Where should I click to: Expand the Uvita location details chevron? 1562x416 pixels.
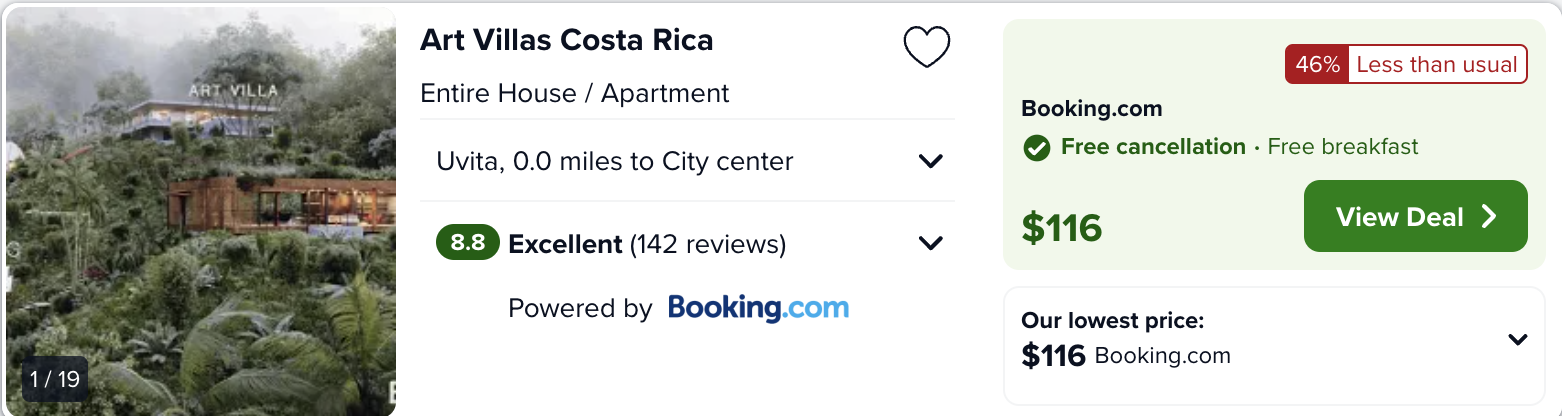click(930, 161)
